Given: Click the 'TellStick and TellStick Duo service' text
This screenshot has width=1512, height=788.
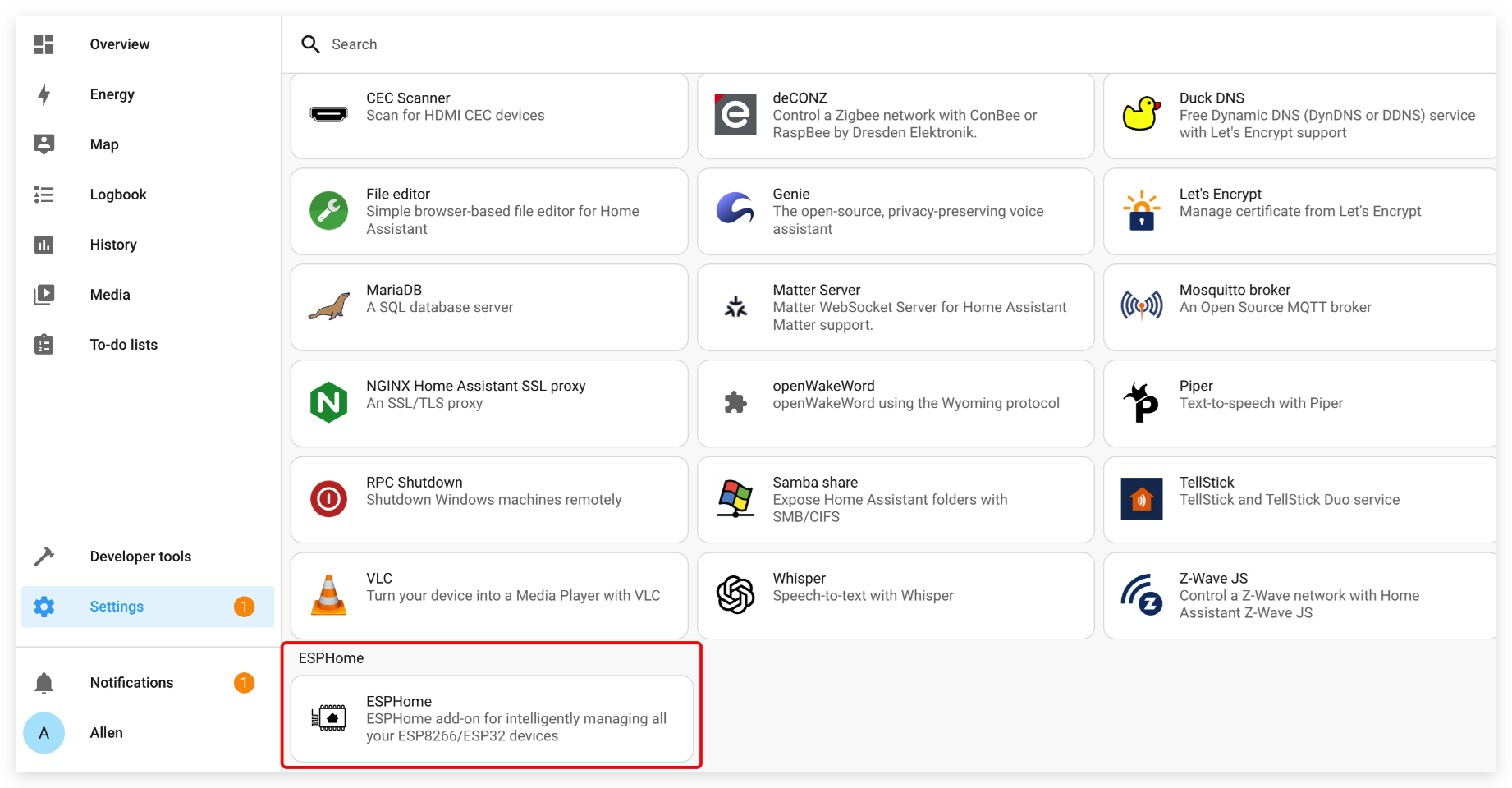Looking at the screenshot, I should 1290,500.
